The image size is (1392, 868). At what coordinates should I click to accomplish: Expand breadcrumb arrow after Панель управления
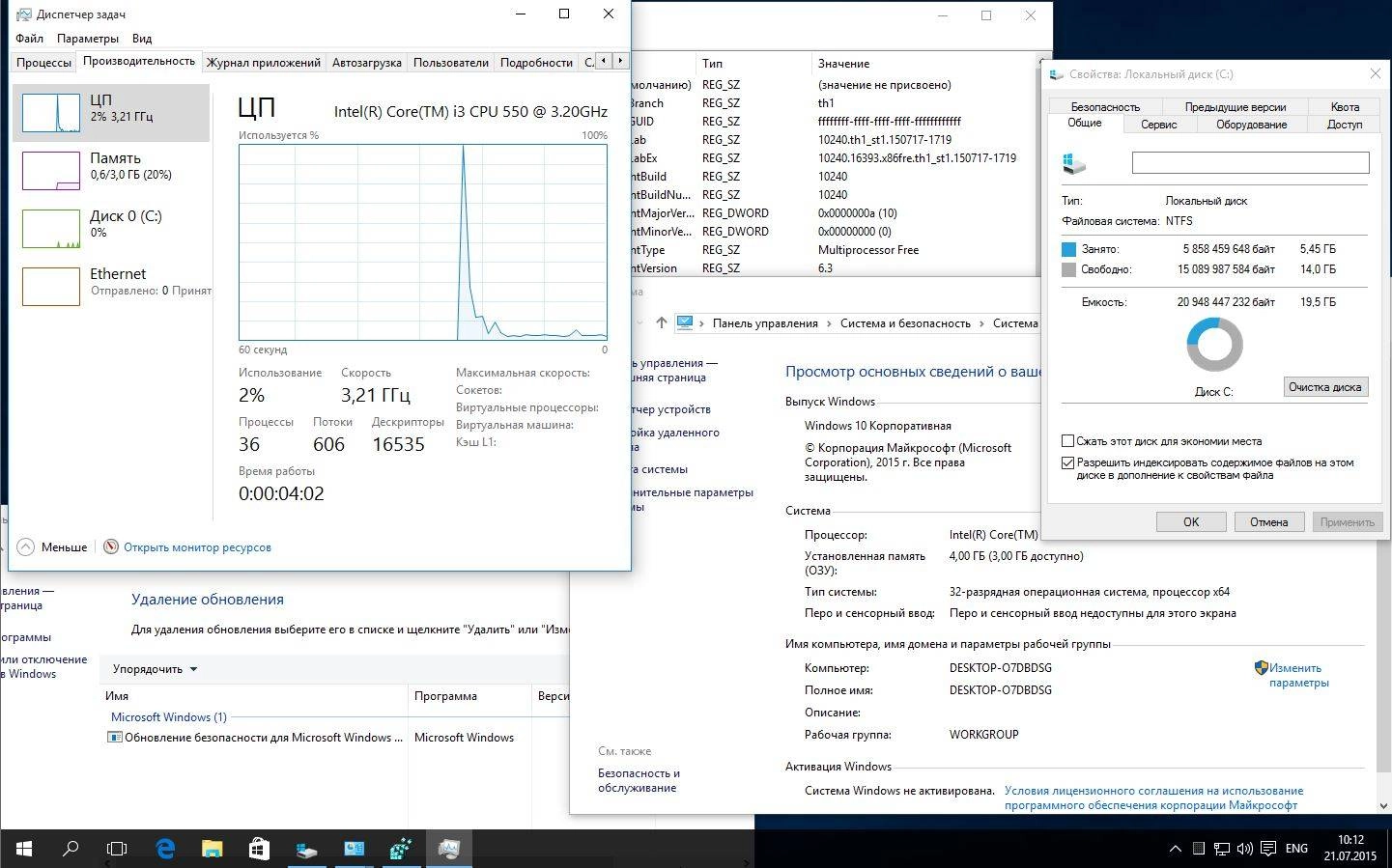[x=829, y=323]
